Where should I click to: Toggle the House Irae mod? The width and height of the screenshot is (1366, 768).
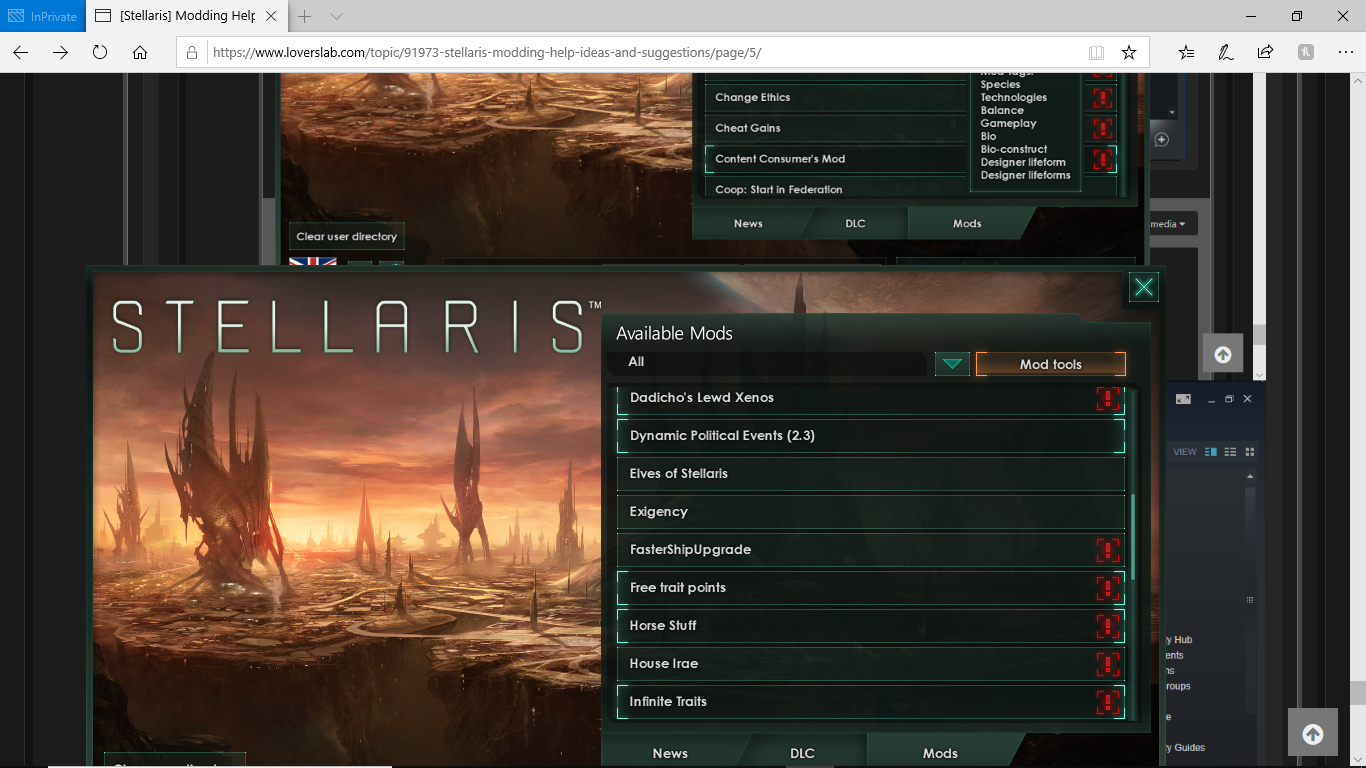[x=870, y=664]
